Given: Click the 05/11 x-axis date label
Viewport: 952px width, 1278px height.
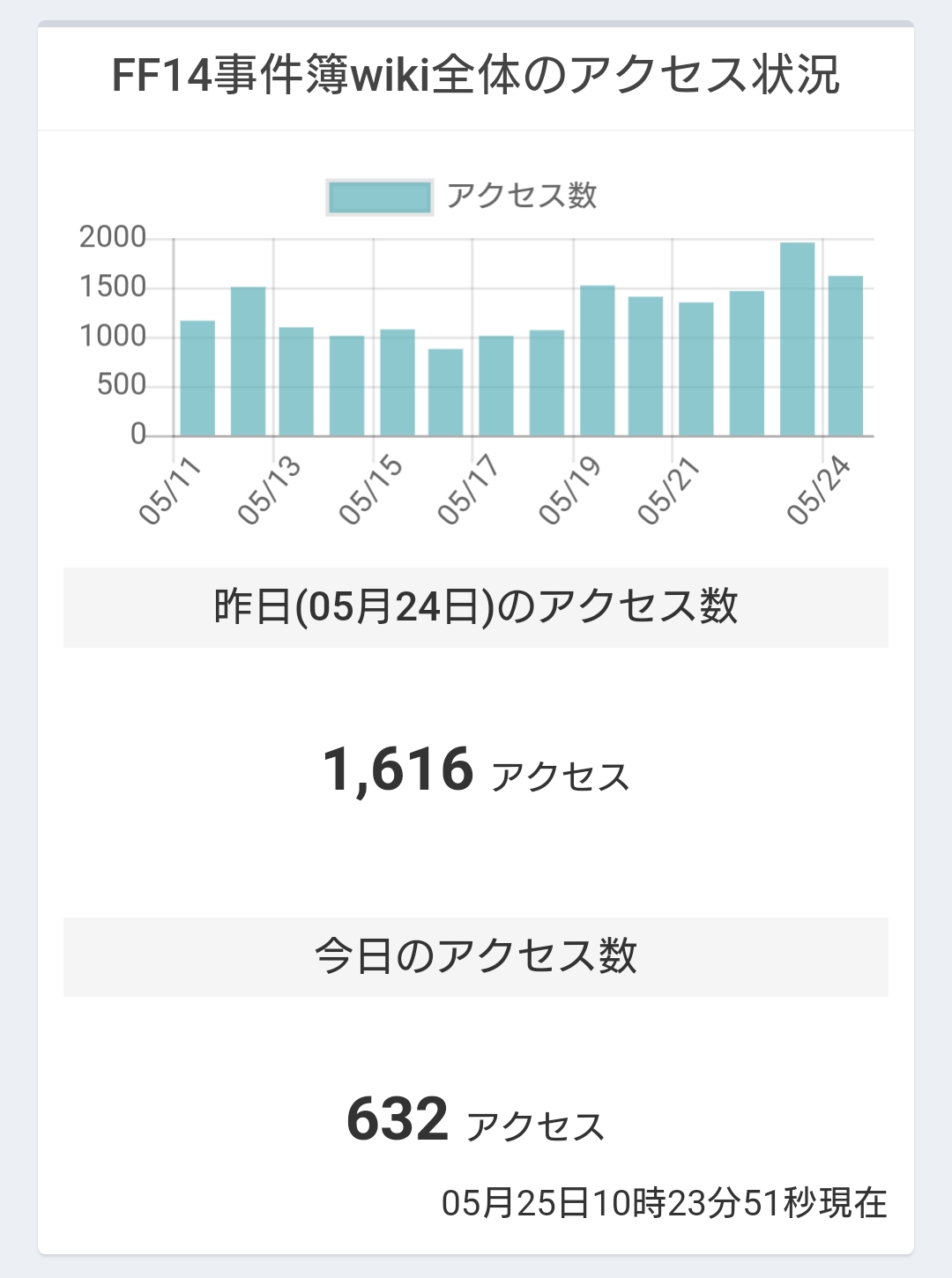Looking at the screenshot, I should [170, 491].
